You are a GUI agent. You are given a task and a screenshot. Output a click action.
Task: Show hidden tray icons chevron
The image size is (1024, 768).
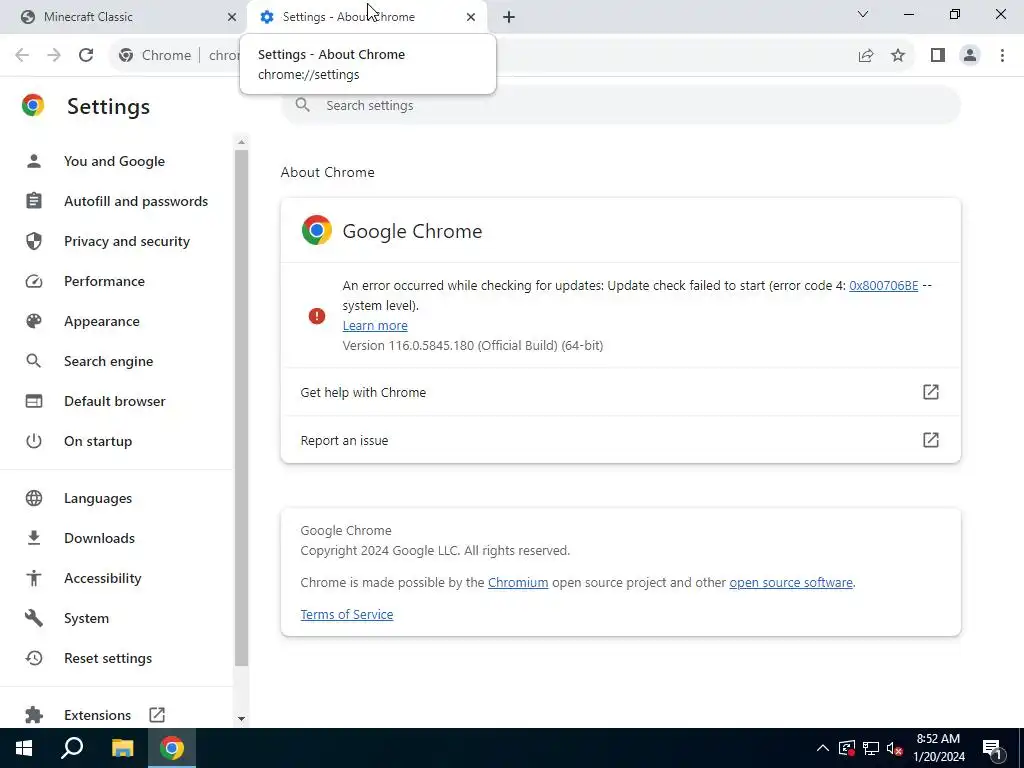click(823, 748)
